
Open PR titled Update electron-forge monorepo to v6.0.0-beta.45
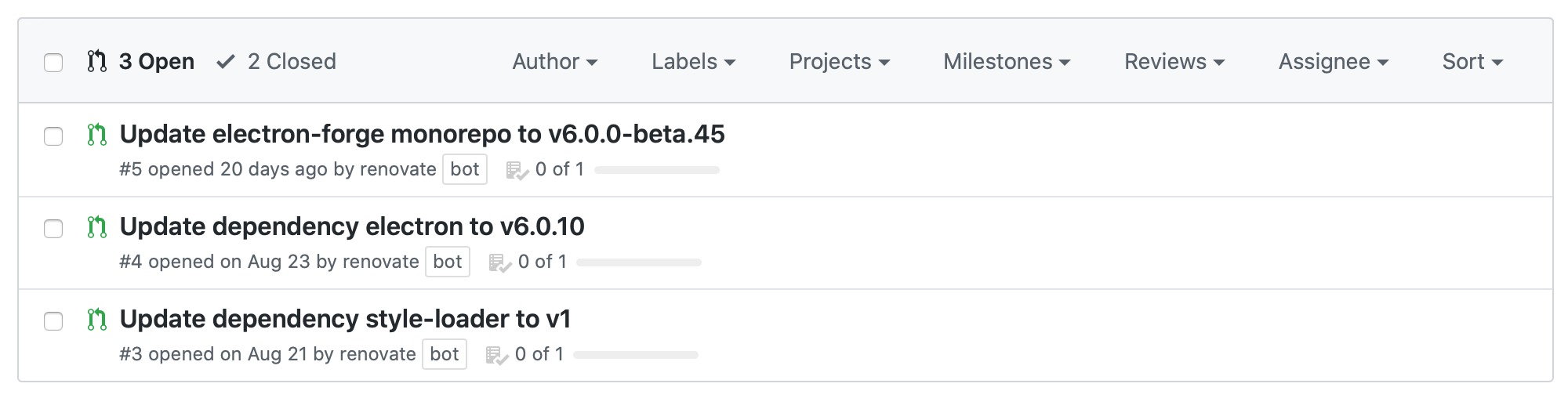point(422,134)
